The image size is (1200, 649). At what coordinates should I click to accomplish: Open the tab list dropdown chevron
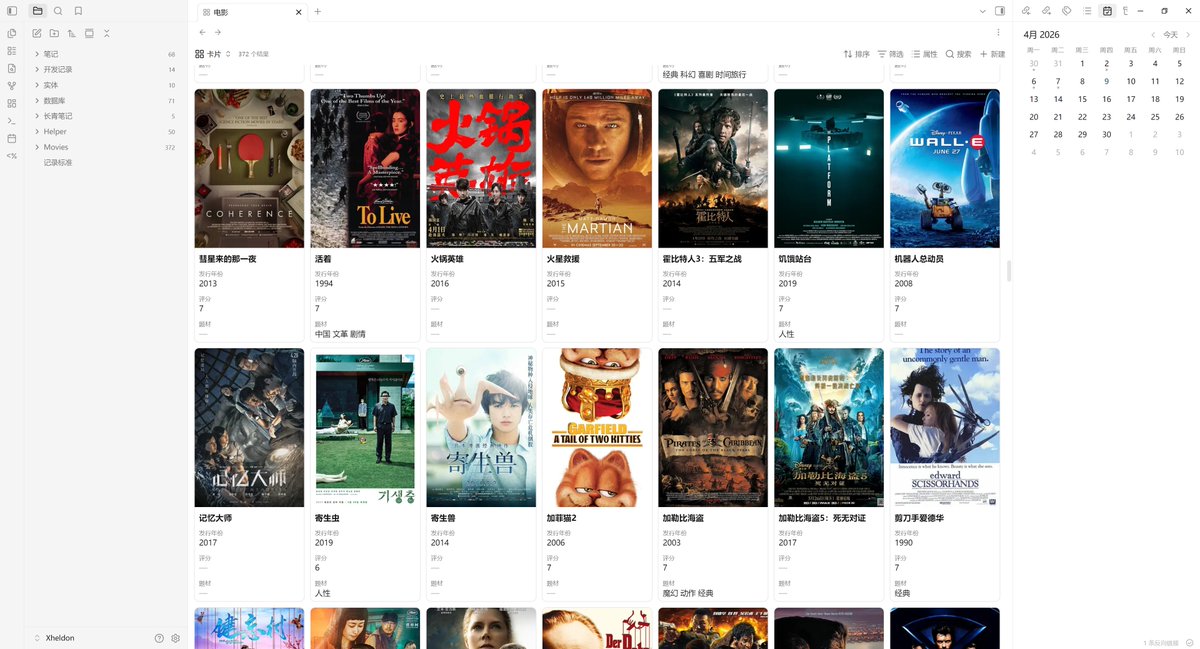982,11
